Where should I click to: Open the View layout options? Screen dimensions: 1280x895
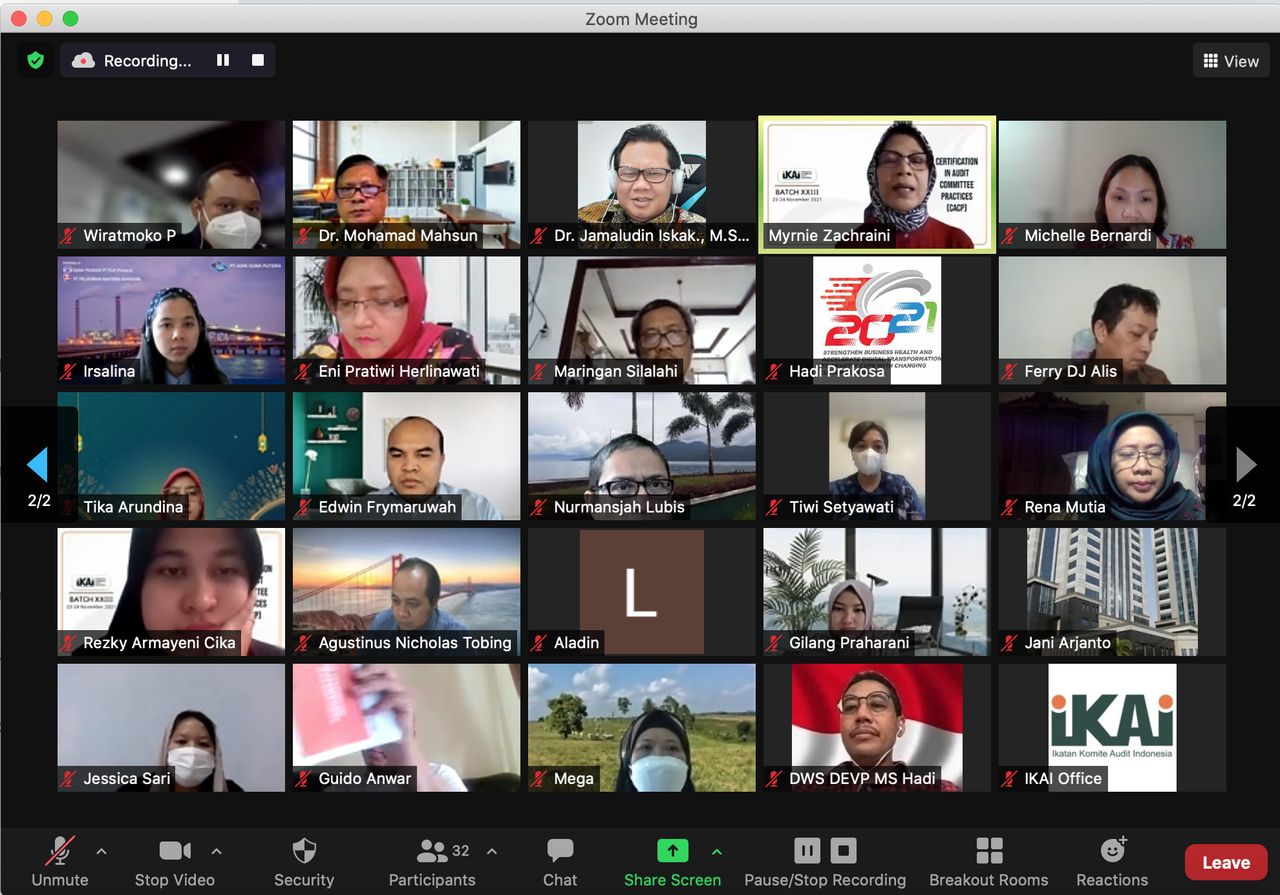point(1231,61)
